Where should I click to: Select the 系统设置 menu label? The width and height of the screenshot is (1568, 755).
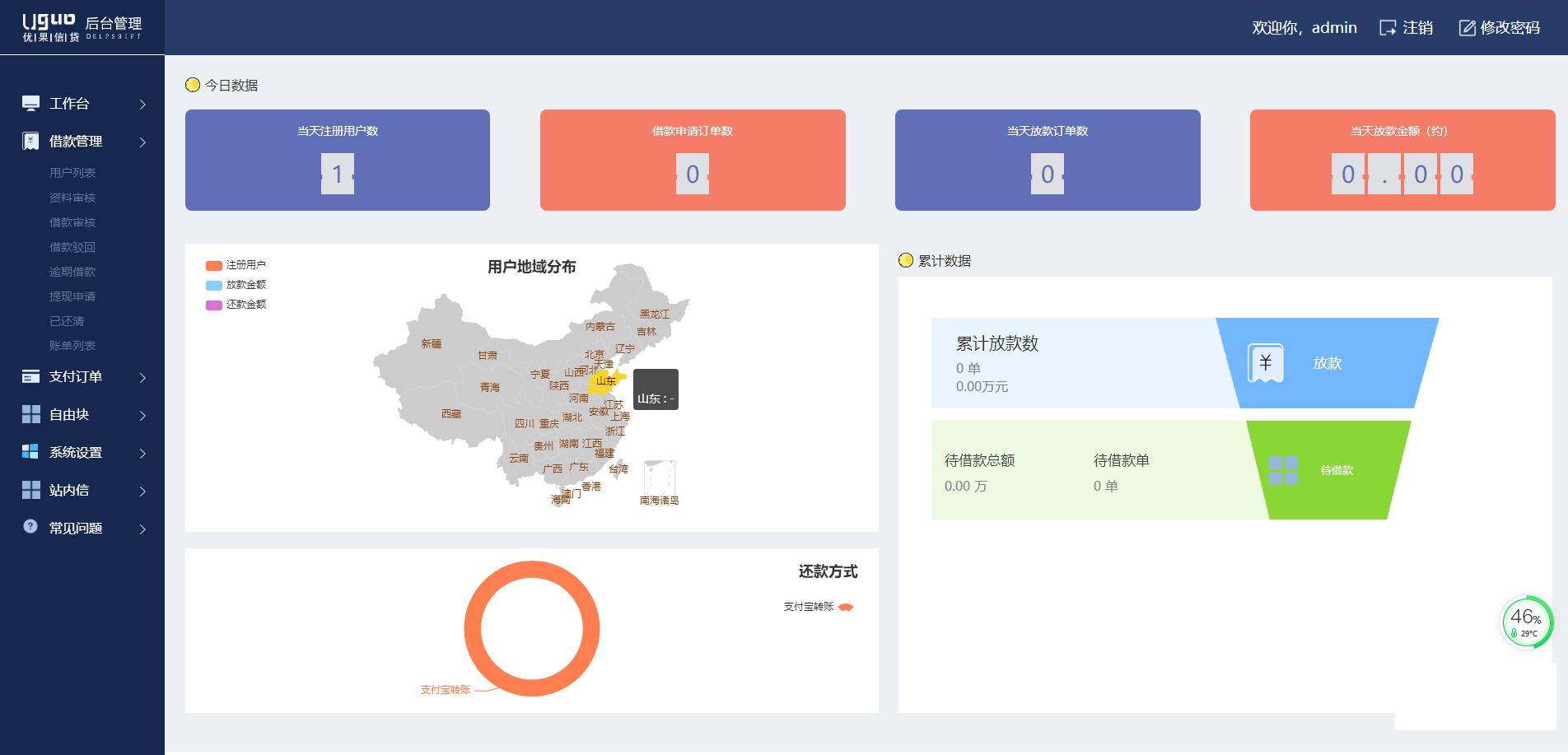(76, 452)
